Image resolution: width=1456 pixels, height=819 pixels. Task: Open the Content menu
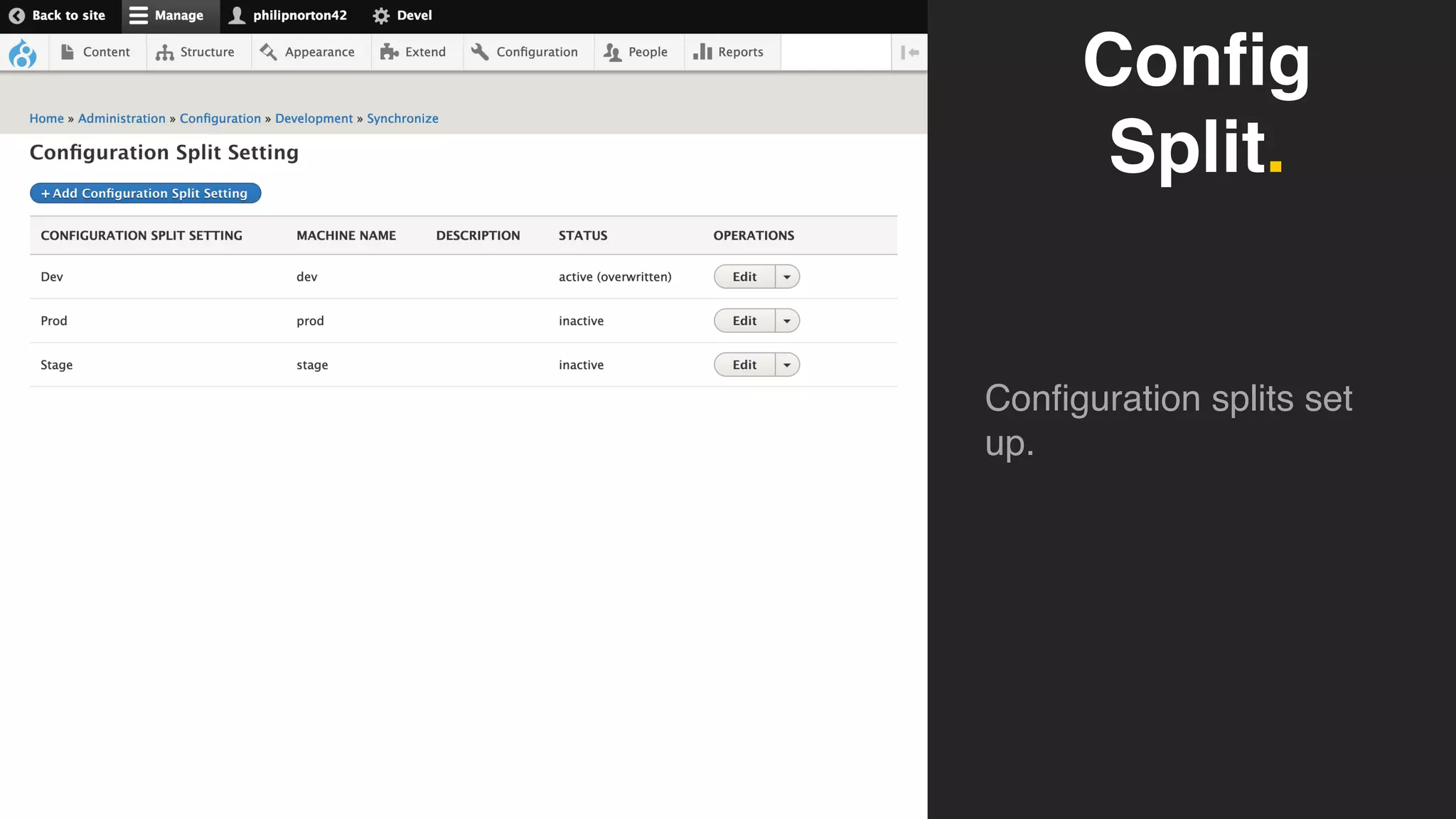coord(97,53)
